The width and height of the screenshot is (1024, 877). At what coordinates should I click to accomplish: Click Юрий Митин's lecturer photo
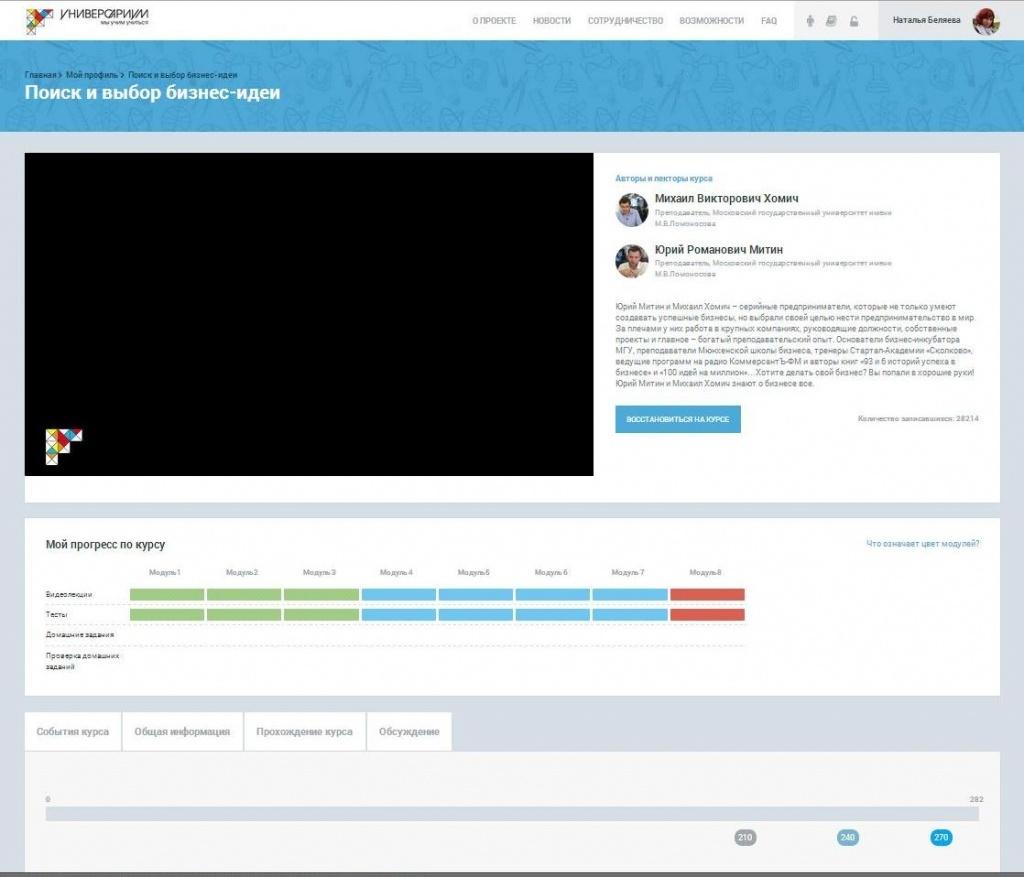coord(632,261)
